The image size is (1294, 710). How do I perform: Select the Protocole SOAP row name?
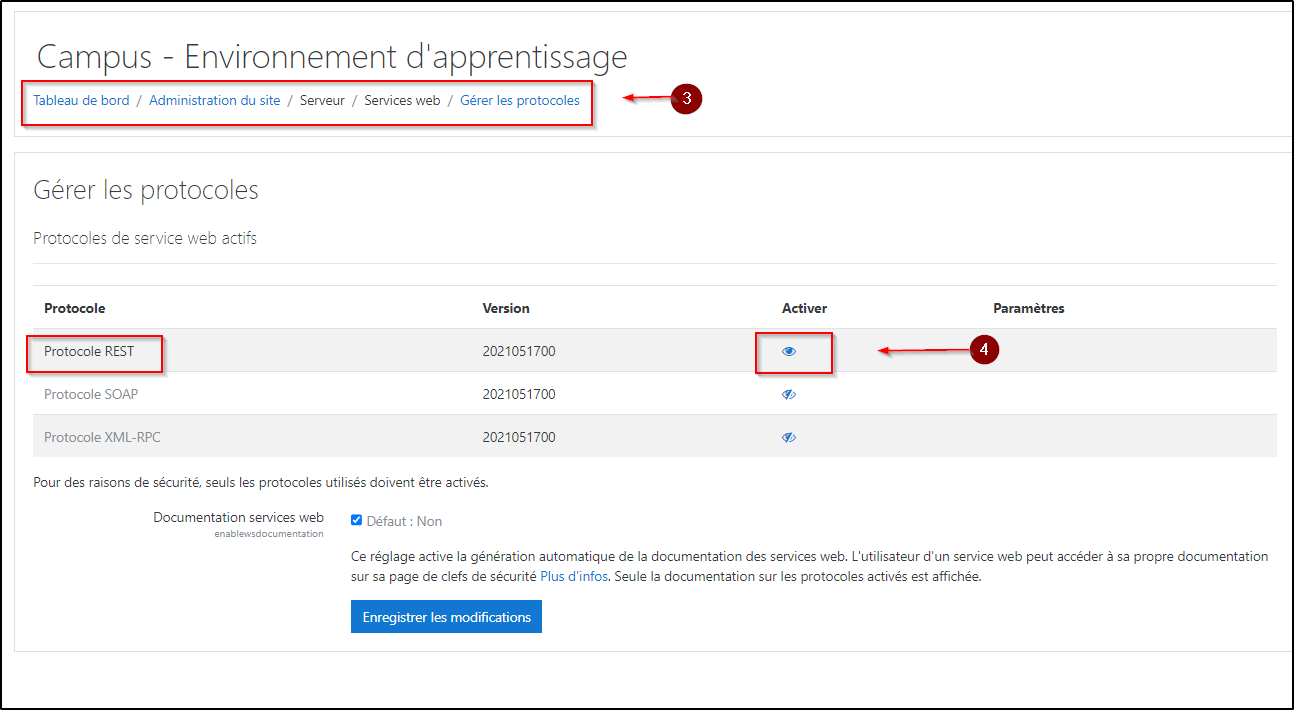pyautogui.click(x=91, y=395)
